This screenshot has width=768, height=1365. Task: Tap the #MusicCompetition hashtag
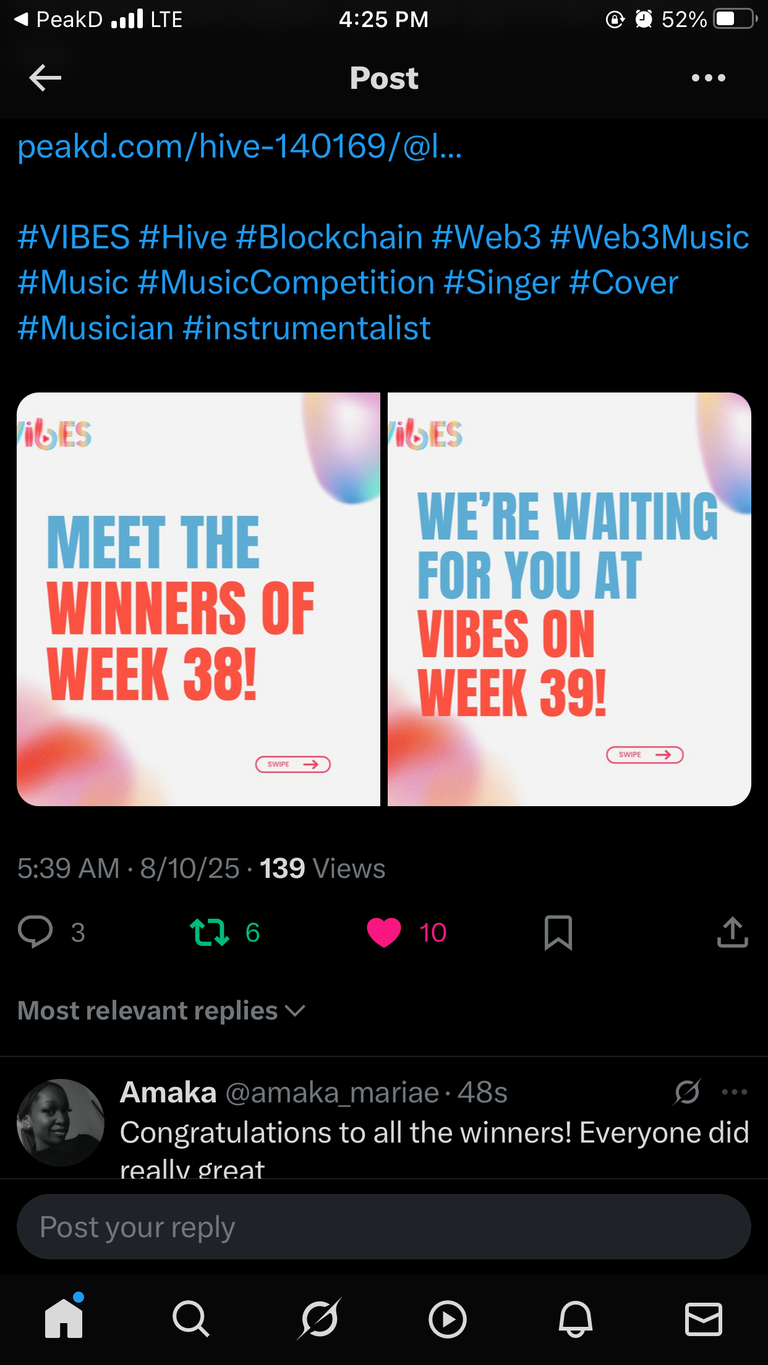click(x=286, y=282)
